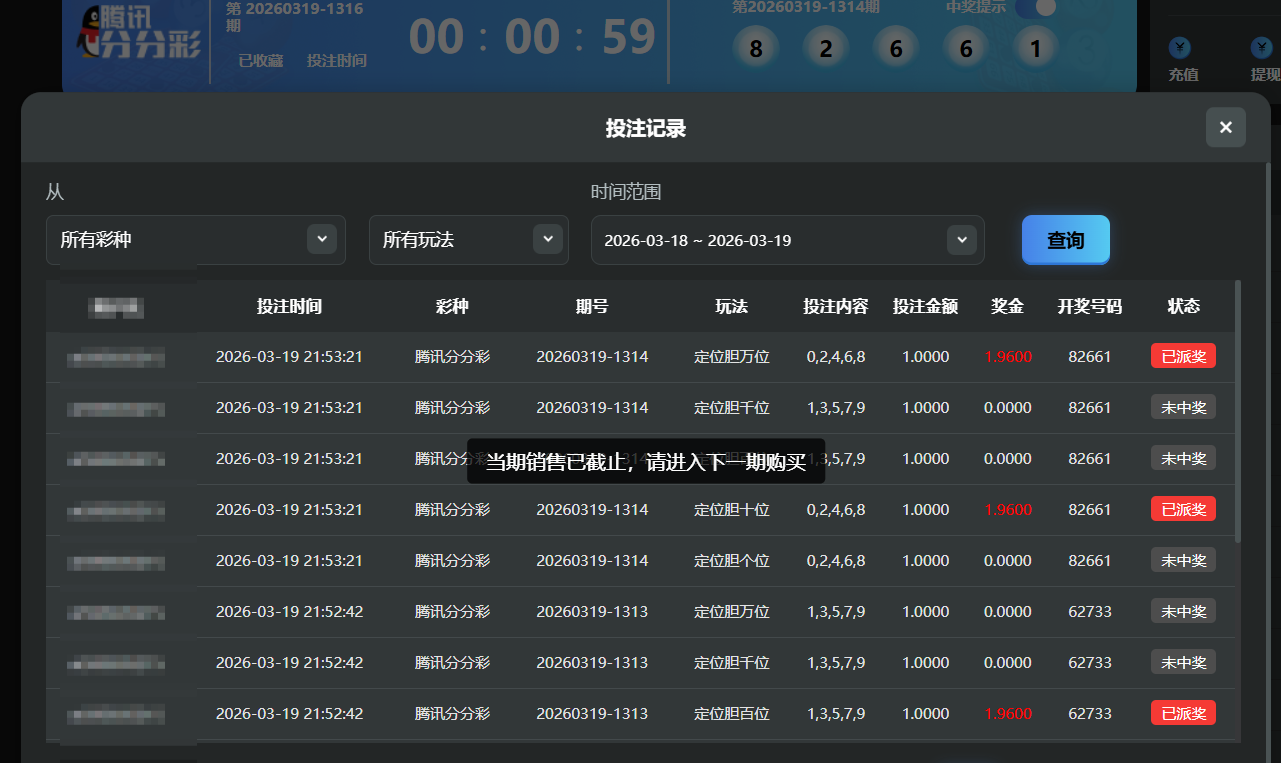Close the 投注记录 dialog
1281x763 pixels.
pyautogui.click(x=1225, y=127)
